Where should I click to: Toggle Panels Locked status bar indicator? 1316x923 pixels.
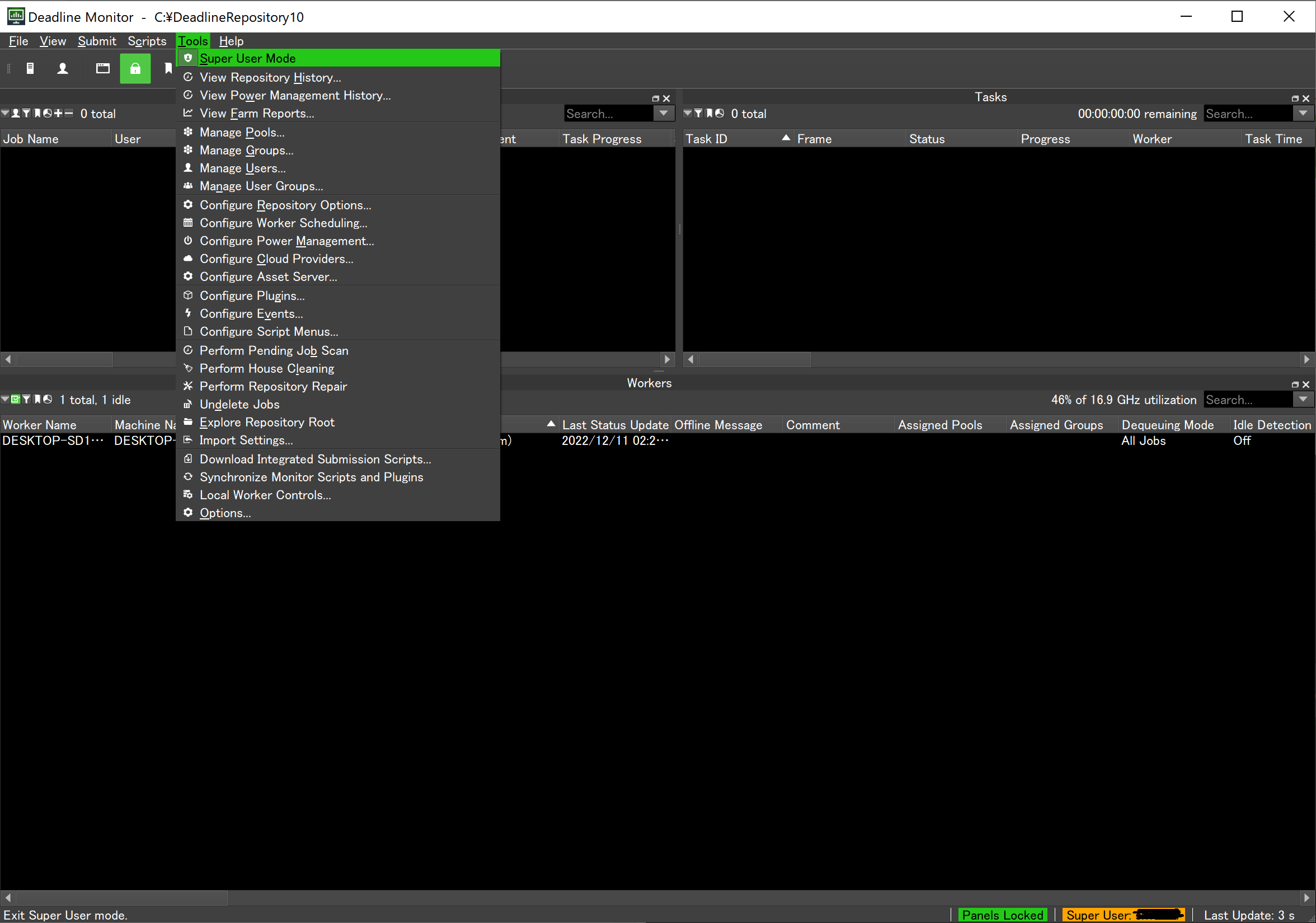[1002, 915]
